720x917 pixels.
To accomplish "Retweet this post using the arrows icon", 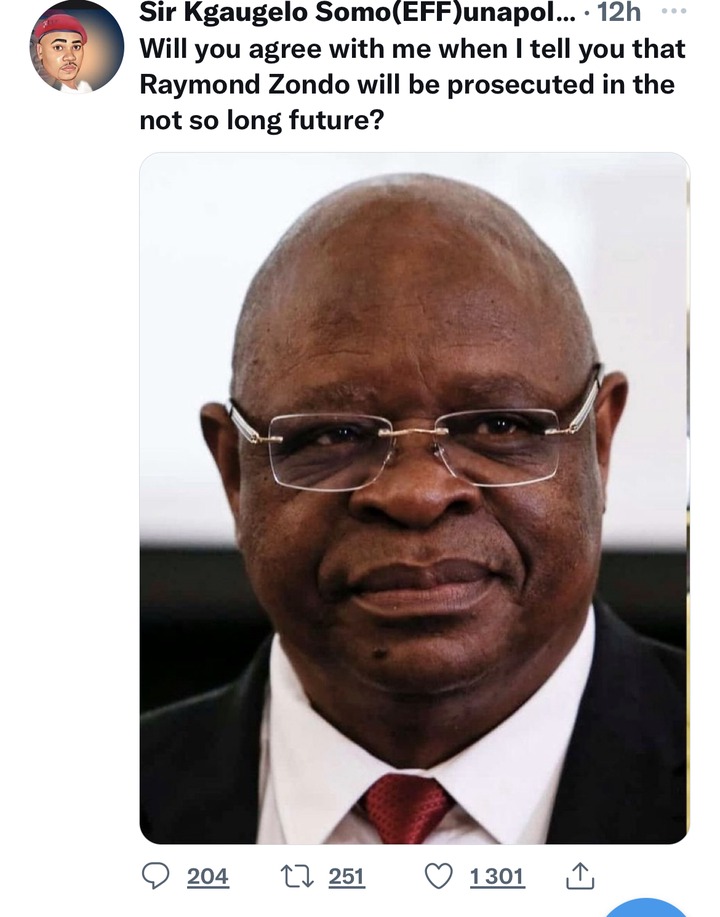I will coord(297,876).
